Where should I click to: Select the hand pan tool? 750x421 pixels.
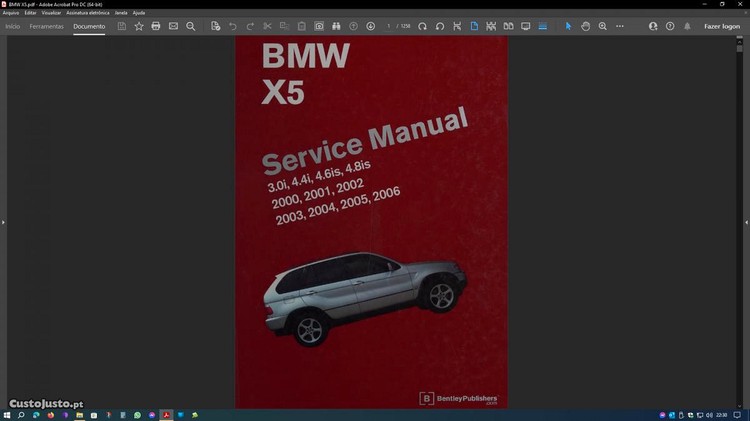coord(586,26)
